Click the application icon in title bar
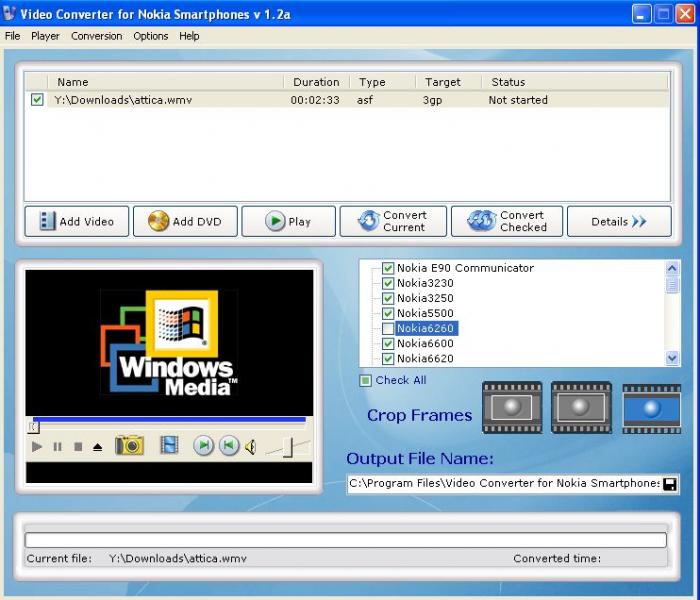 tap(9, 13)
